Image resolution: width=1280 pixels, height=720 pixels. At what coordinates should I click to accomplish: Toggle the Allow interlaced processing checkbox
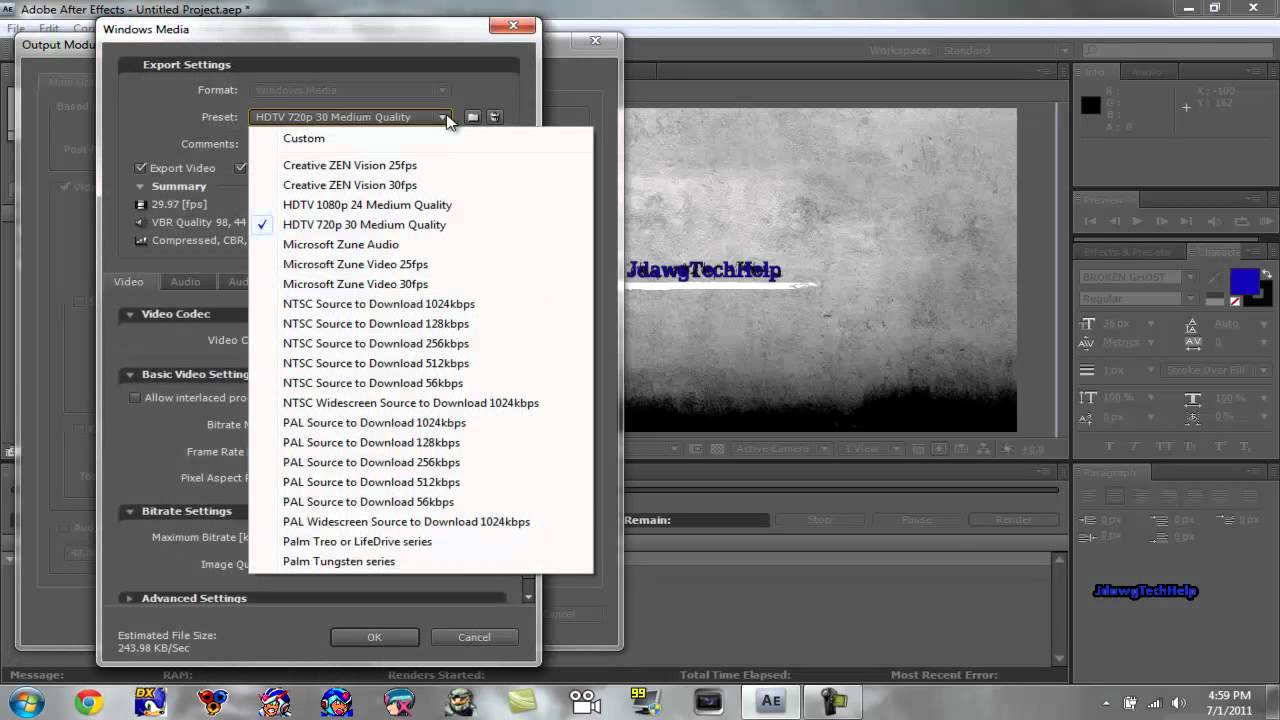coord(135,397)
